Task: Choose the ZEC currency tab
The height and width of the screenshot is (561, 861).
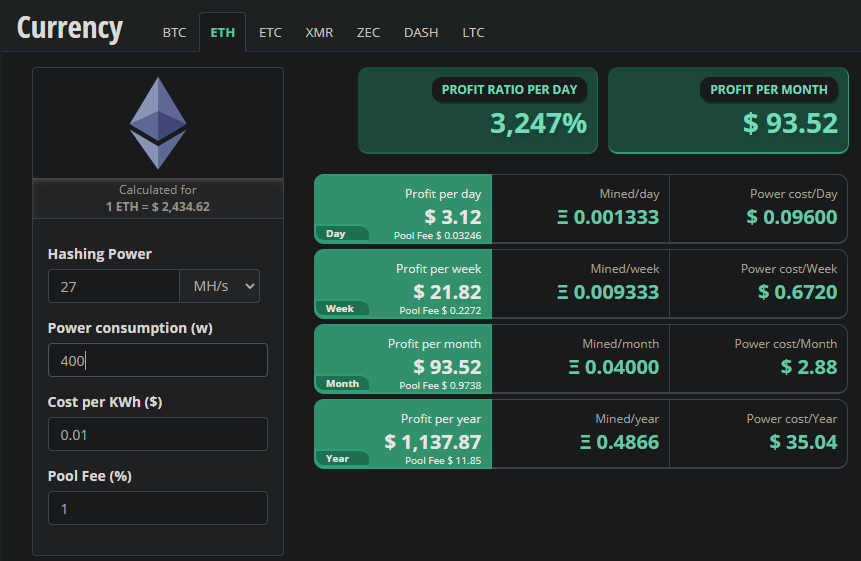Action: (x=368, y=32)
